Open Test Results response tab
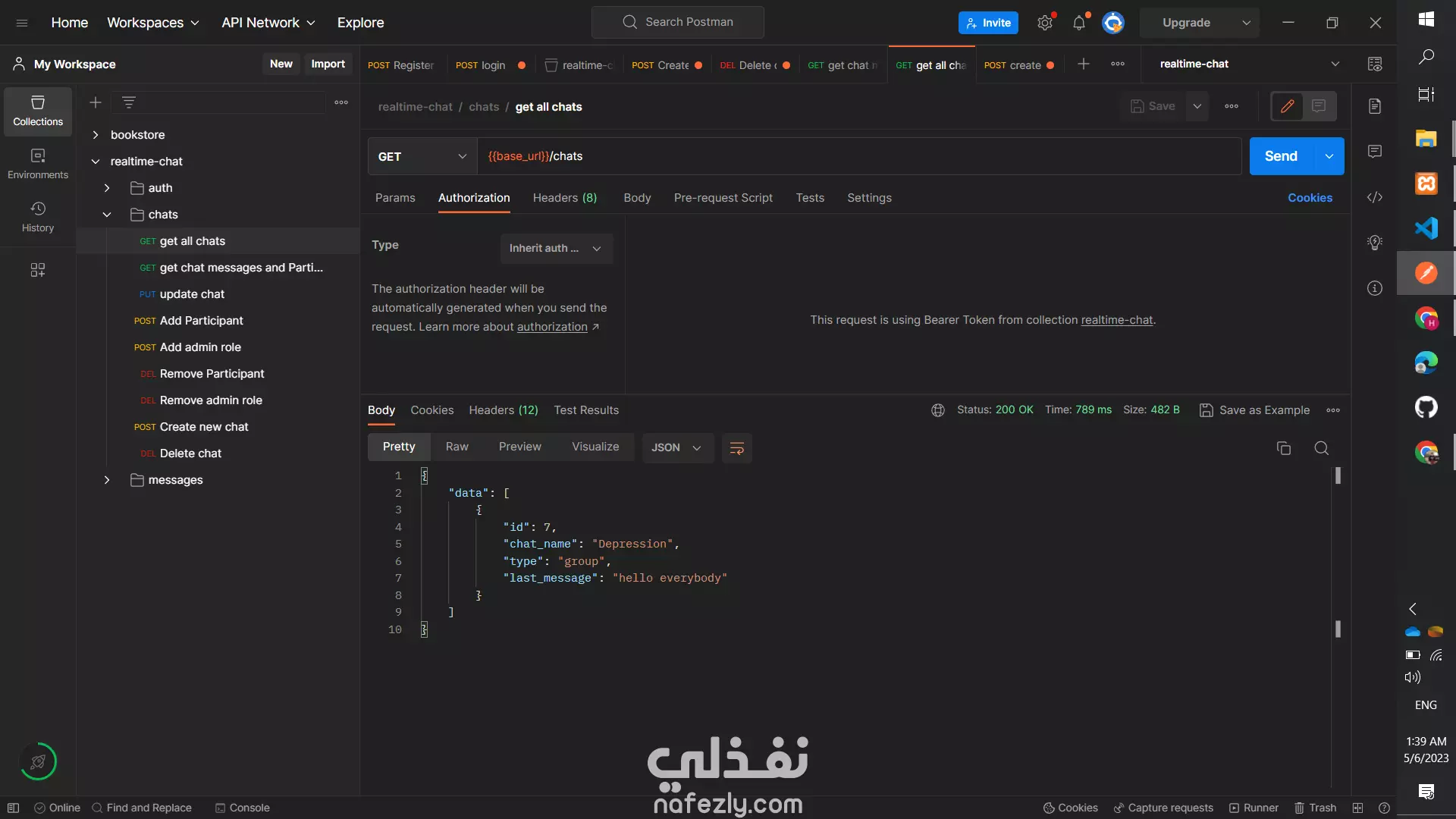The height and width of the screenshot is (819, 1456). pyautogui.click(x=586, y=410)
